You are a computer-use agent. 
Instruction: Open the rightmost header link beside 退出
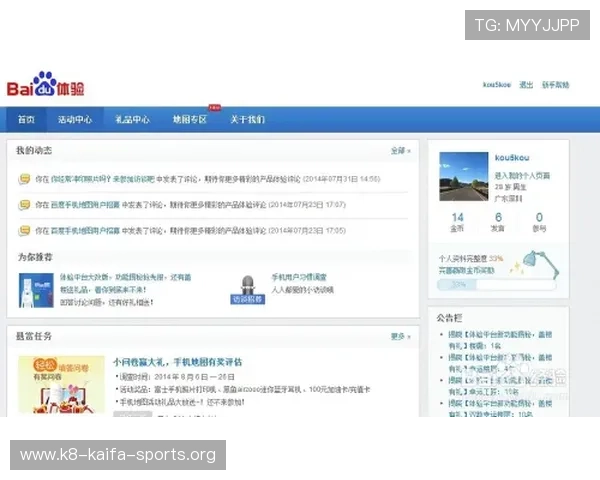(x=556, y=85)
